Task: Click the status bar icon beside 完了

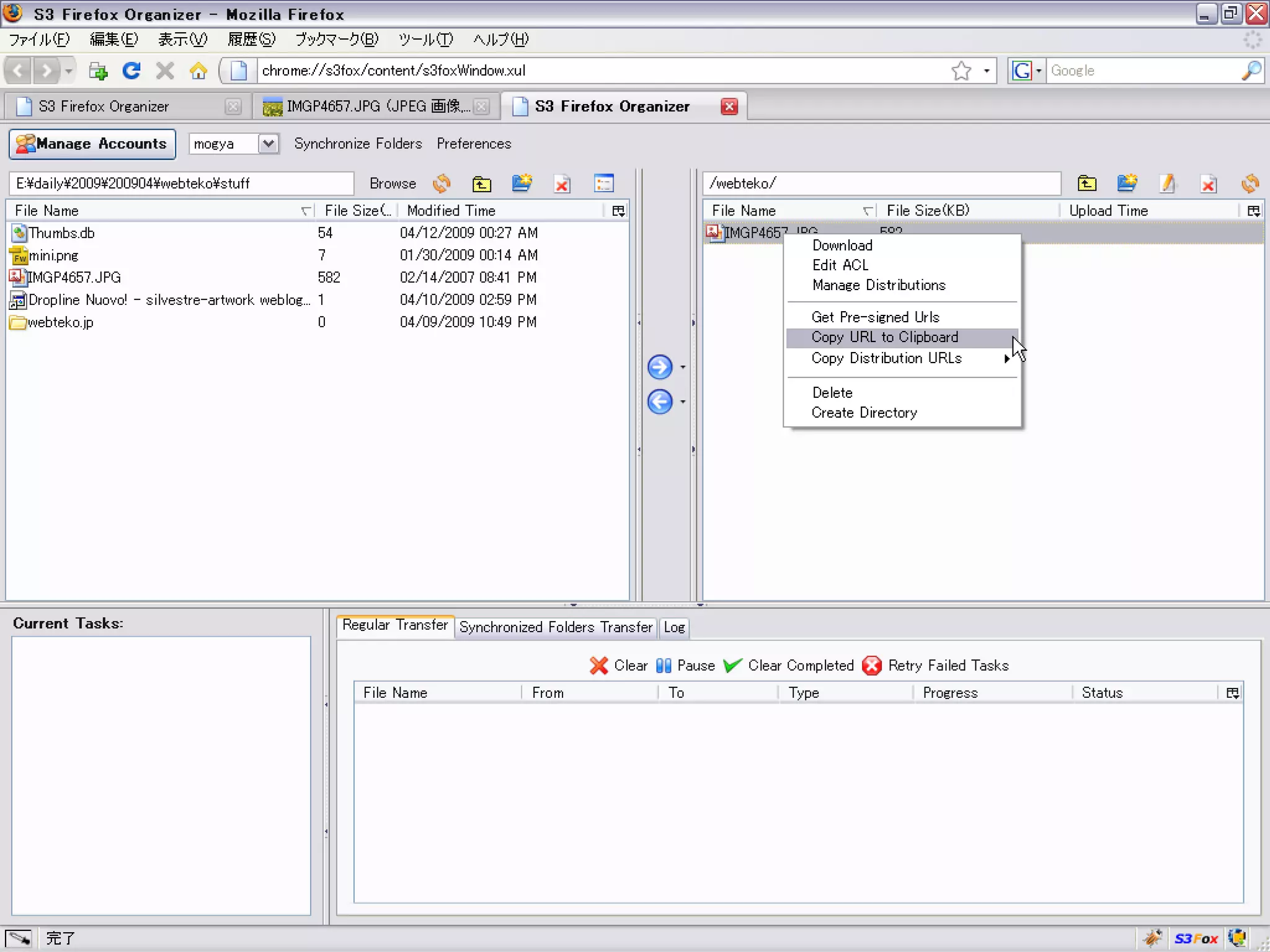Action: click(x=19, y=938)
